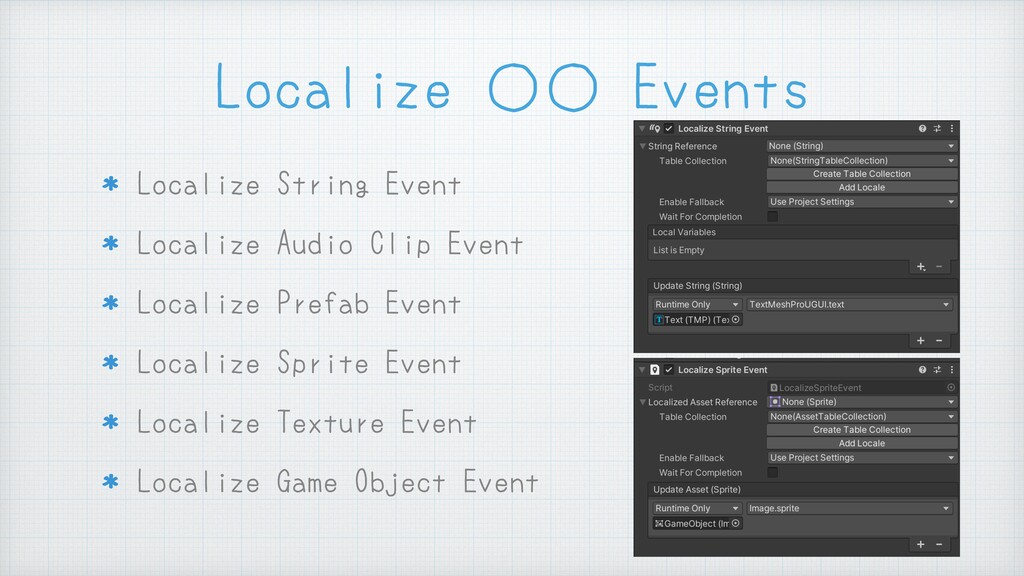Click the Localize String Event component icon

pos(655,129)
